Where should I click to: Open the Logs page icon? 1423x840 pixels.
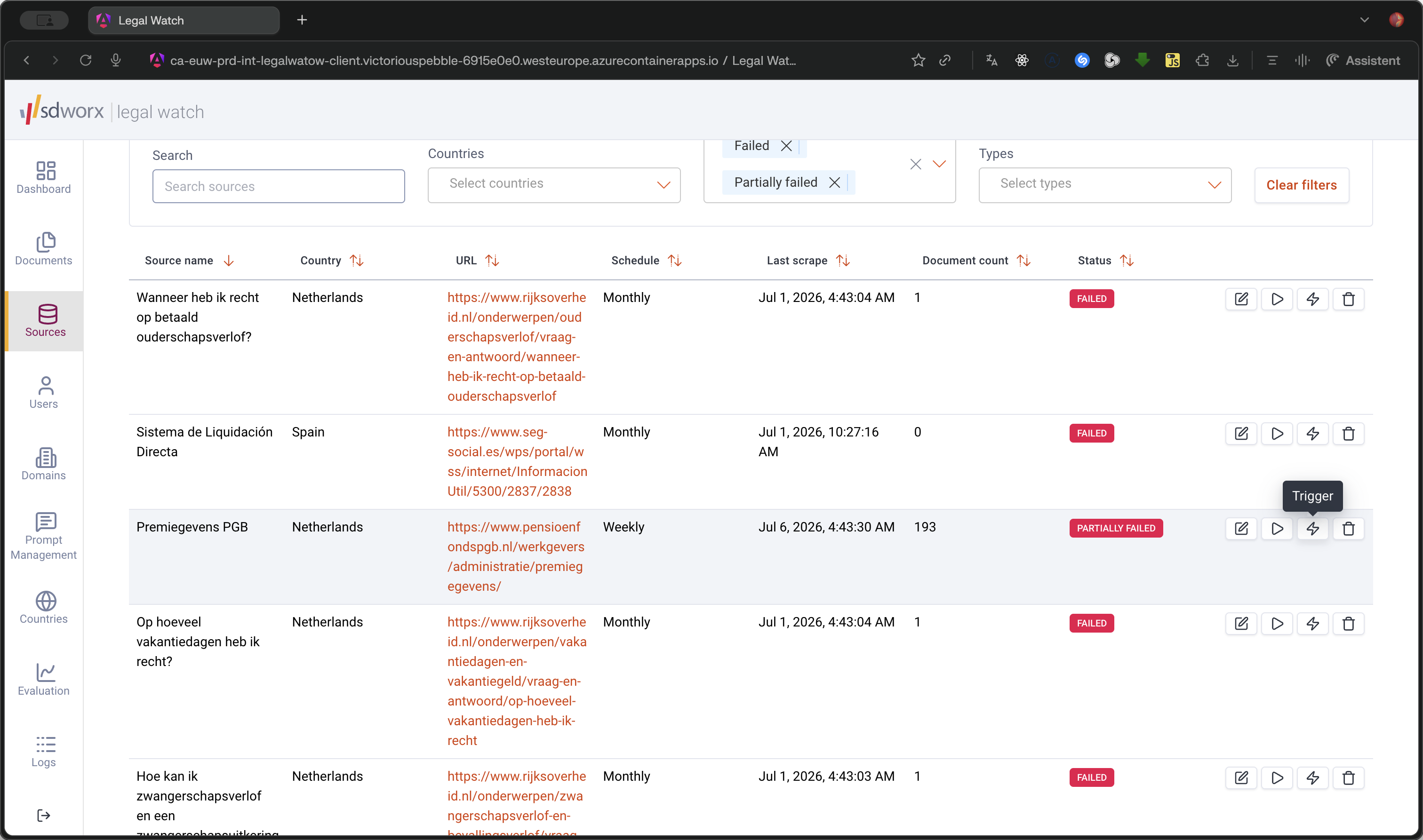(x=45, y=745)
